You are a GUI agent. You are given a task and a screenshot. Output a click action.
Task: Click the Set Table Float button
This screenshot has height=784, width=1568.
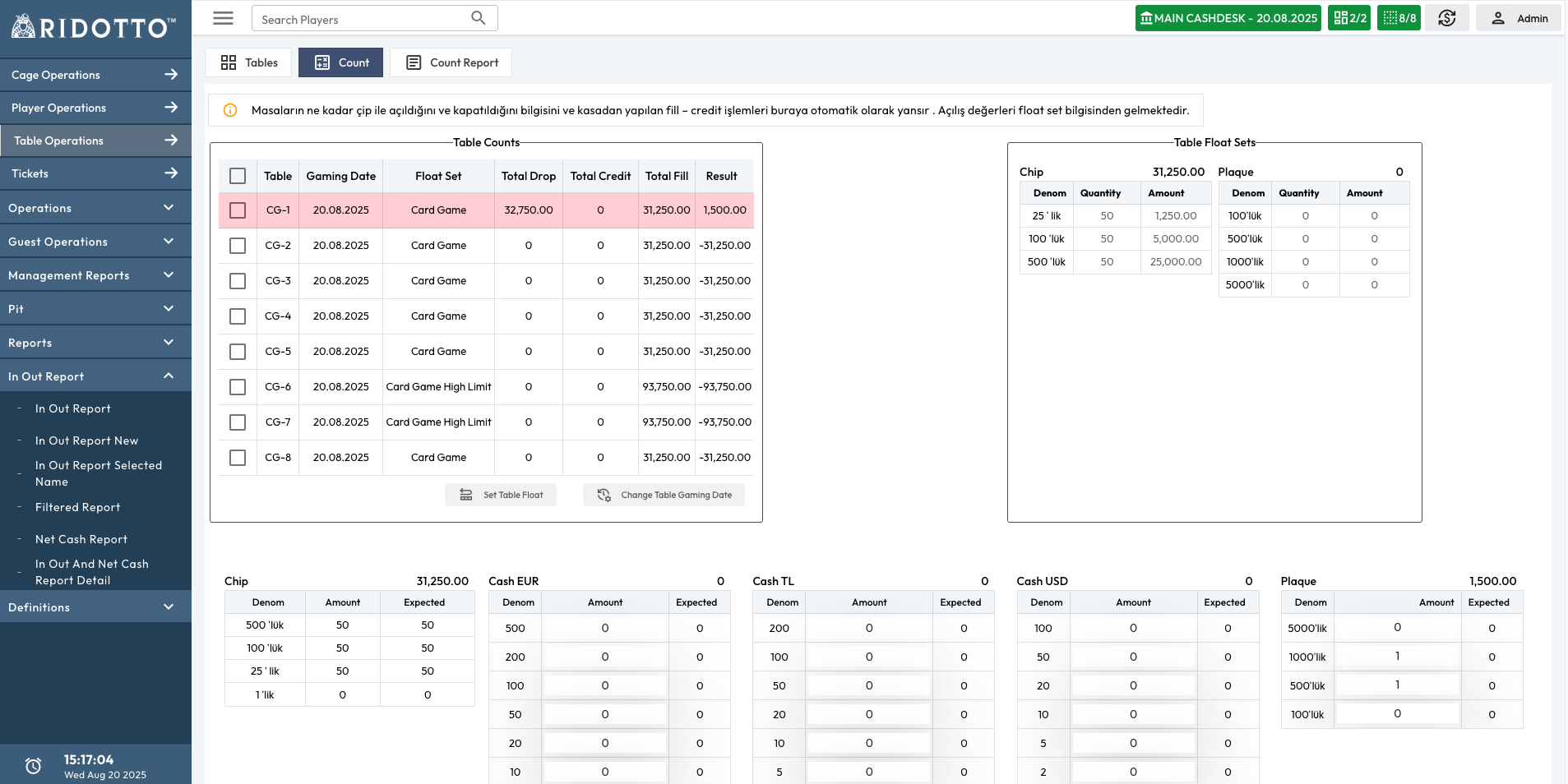tap(501, 495)
